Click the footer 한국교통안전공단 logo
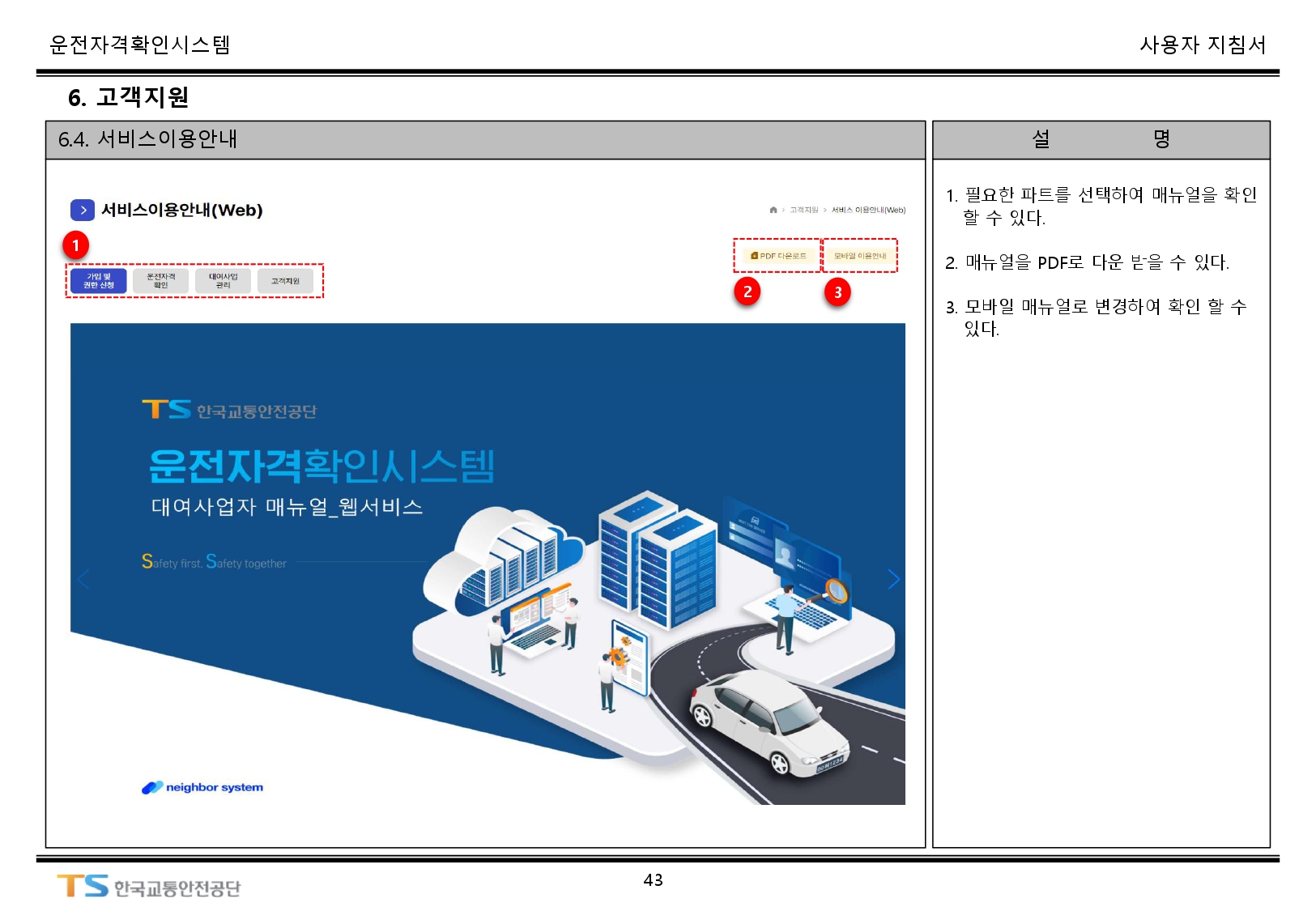Image resolution: width=1316 pixels, height=911 pixels. [149, 887]
